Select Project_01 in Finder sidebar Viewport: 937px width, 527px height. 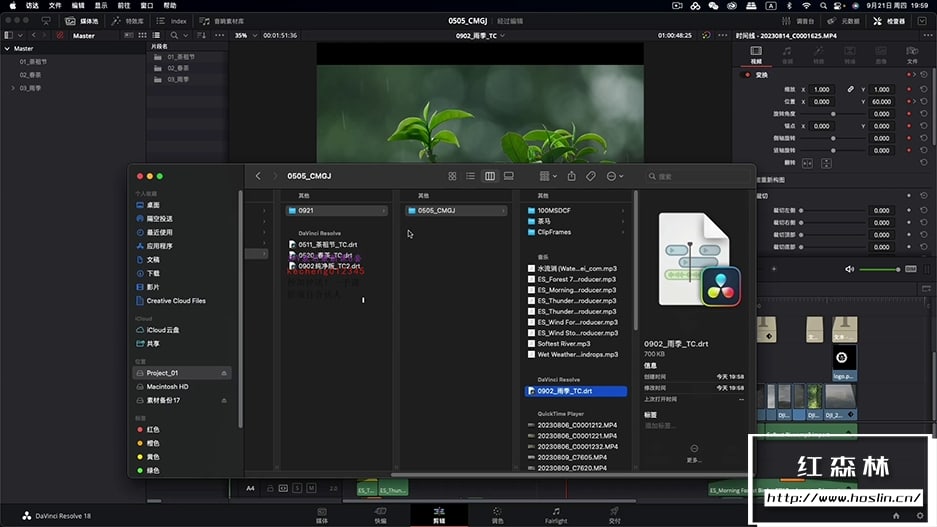coord(162,372)
